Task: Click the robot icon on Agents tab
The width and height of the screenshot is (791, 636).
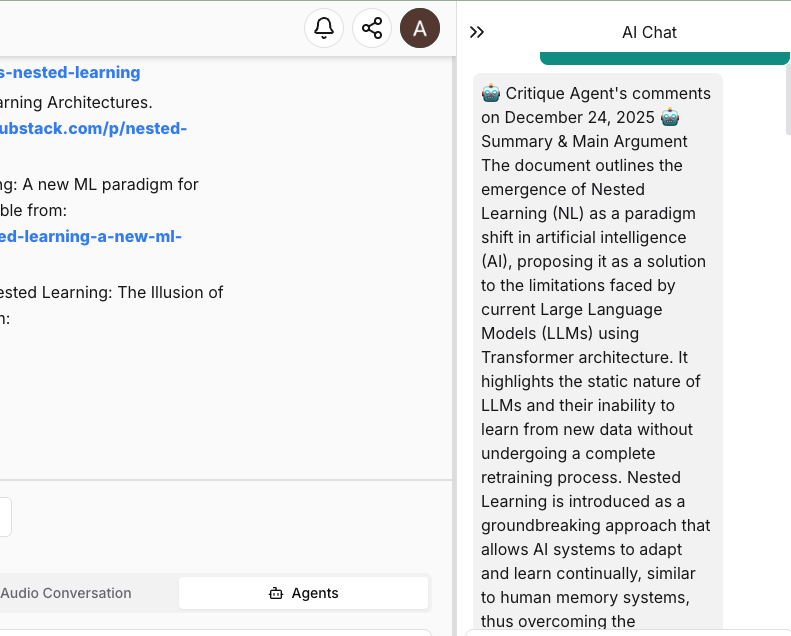Action: 276,593
